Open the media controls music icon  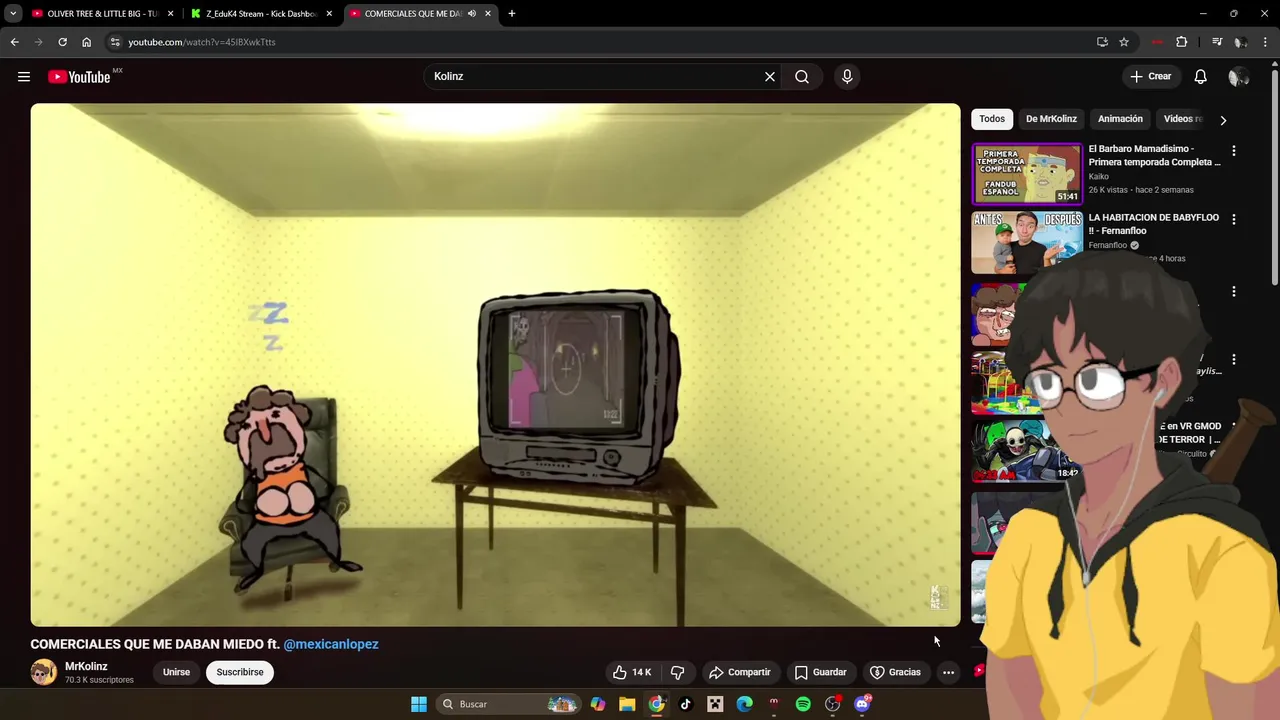pyautogui.click(x=1217, y=42)
